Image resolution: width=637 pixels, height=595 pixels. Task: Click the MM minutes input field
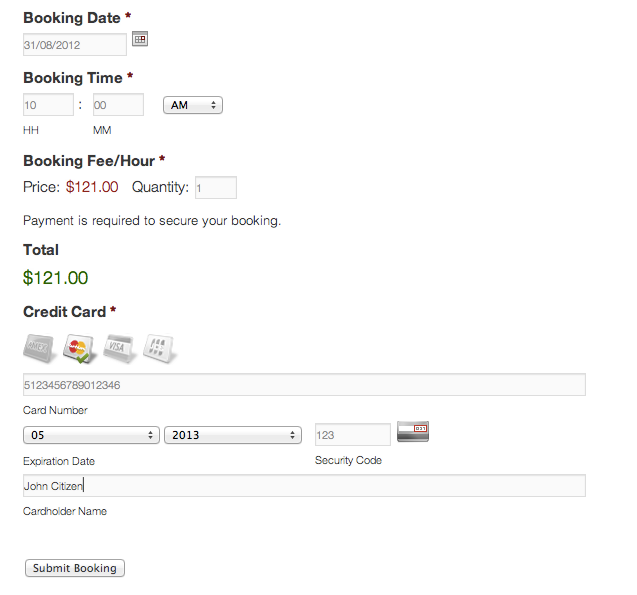[118, 105]
